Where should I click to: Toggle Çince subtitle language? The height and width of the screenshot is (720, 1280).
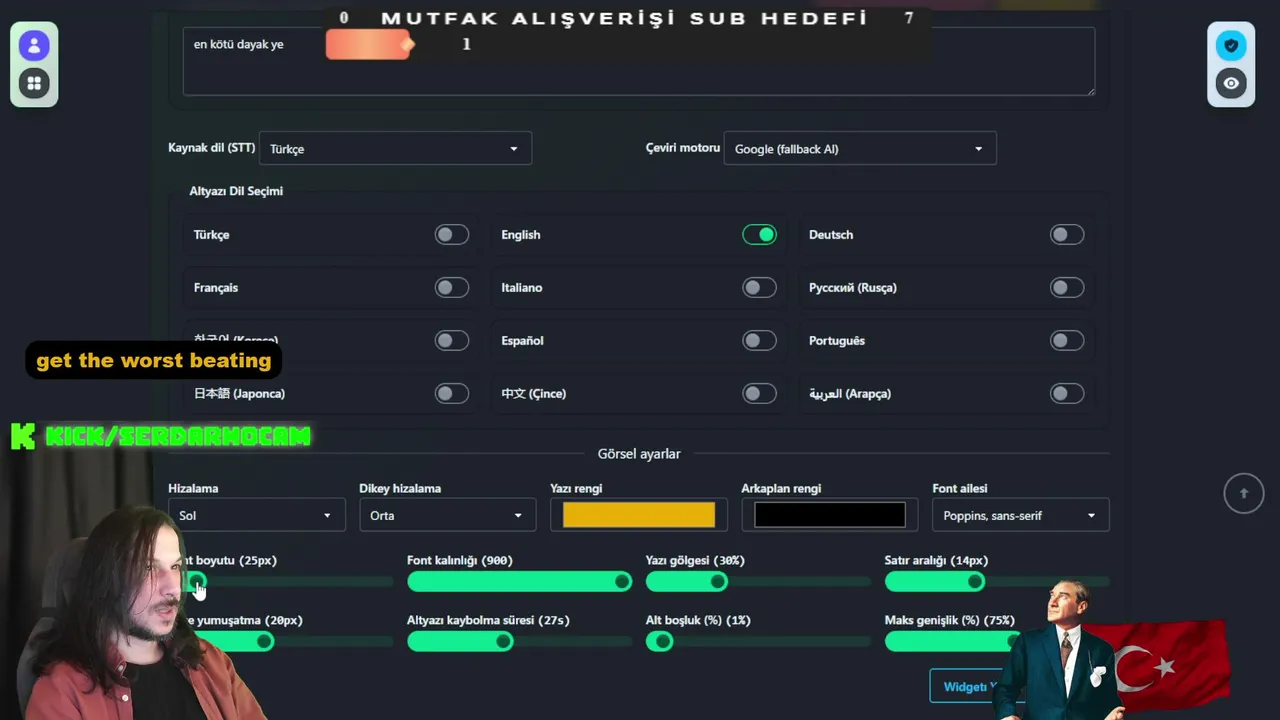759,393
